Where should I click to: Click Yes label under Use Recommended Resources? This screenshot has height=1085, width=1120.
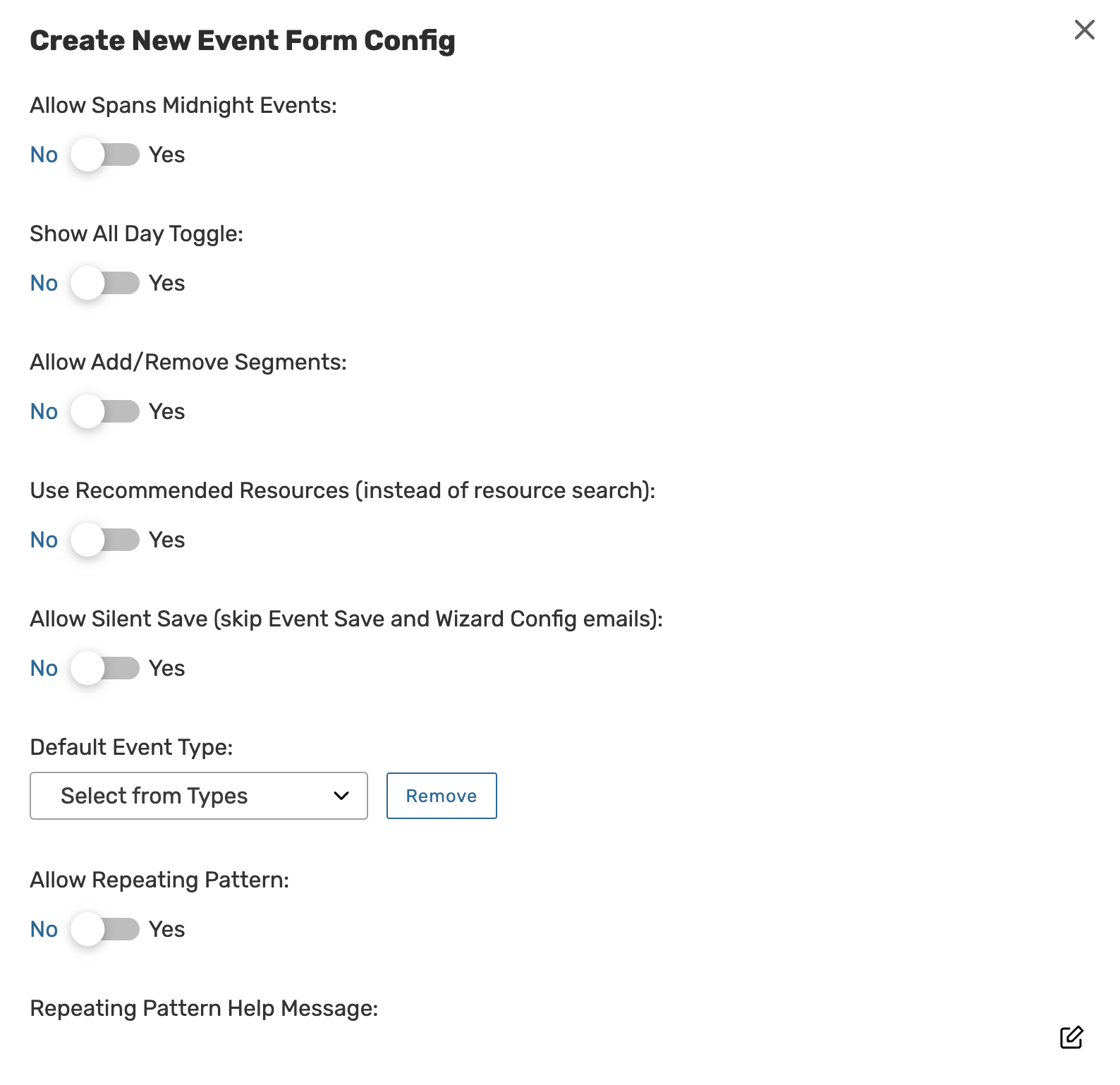167,540
